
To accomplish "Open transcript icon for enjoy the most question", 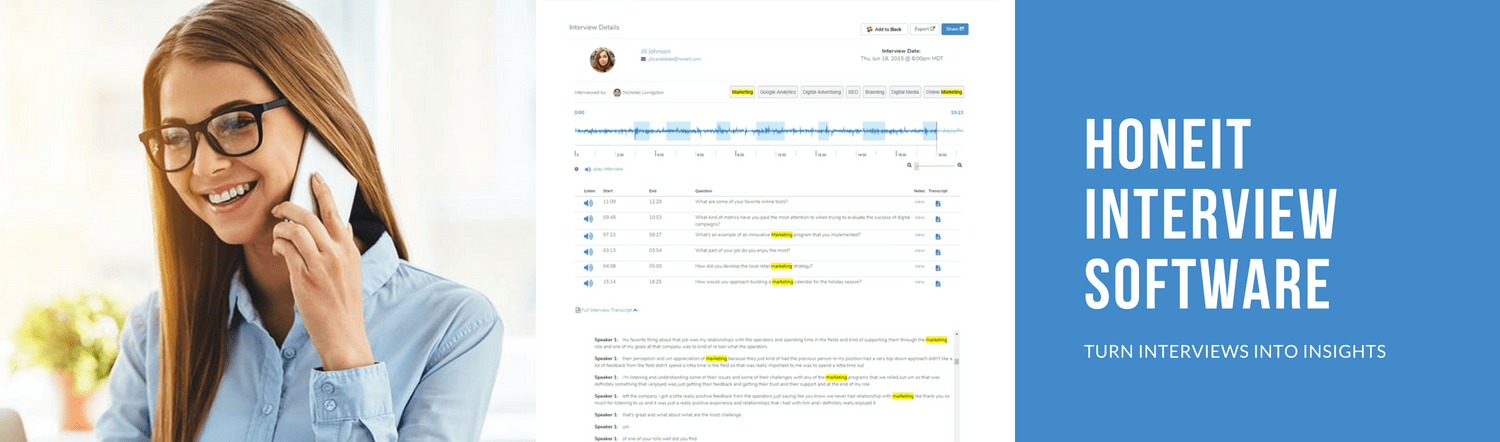I will 938,252.
